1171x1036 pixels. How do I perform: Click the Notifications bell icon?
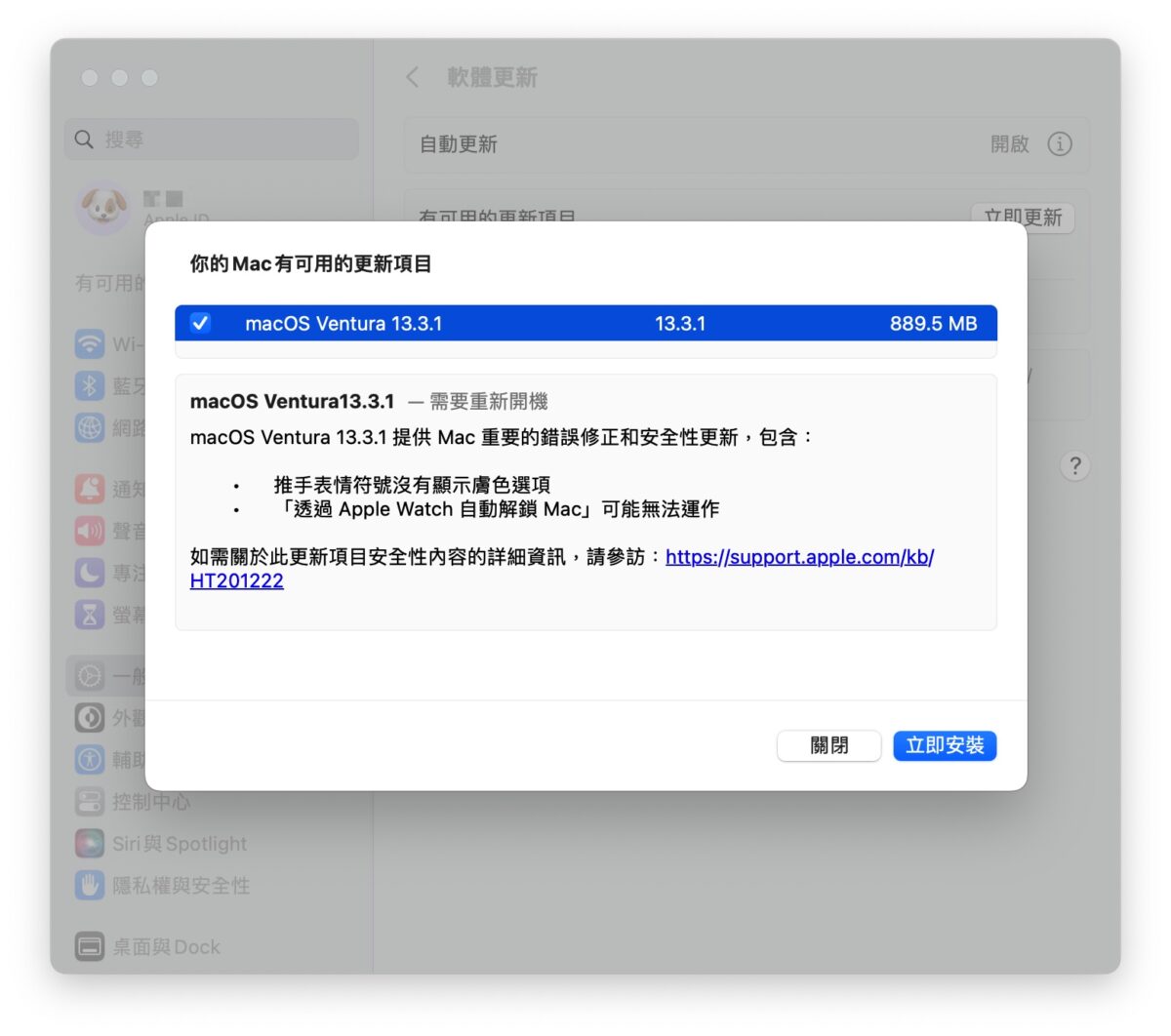[90, 488]
